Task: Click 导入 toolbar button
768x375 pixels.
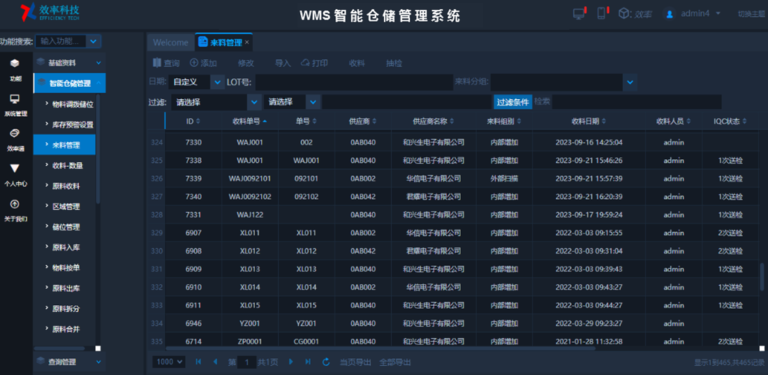Action: [283, 63]
